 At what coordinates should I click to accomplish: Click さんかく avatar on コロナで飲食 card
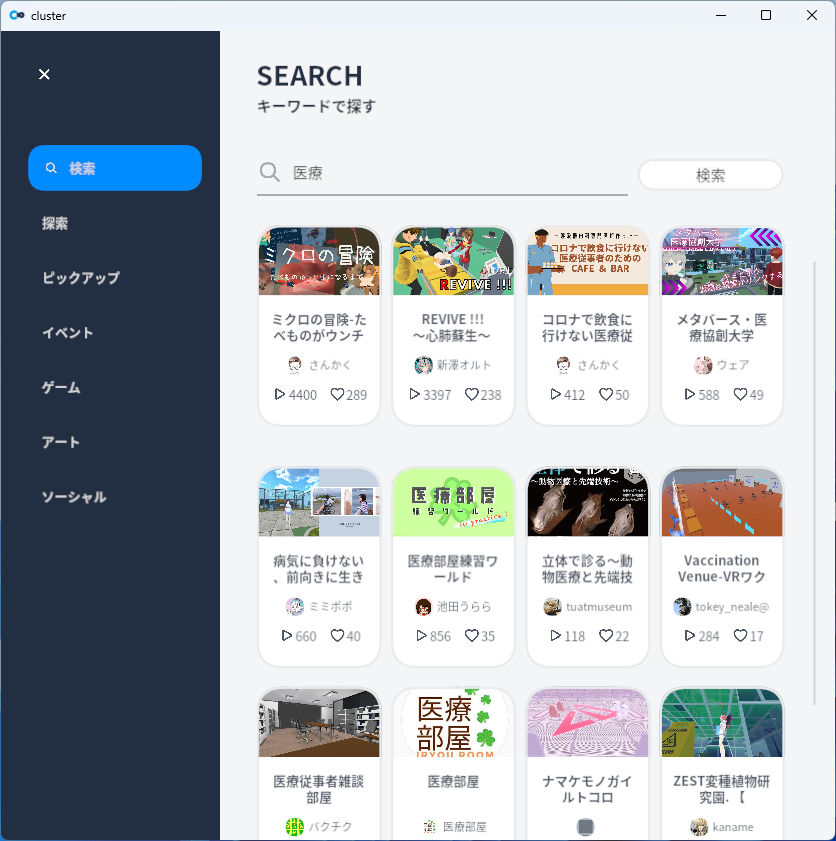click(x=563, y=365)
